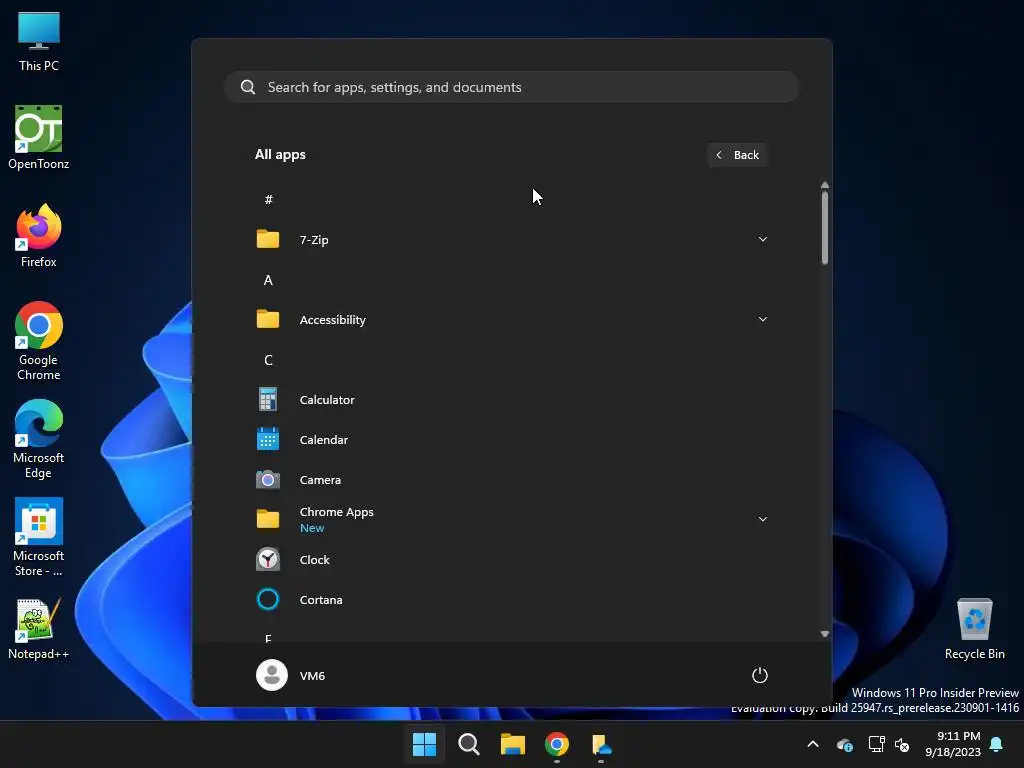Click the scrollbar up arrow in All apps
The width and height of the screenshot is (1024, 768).
[x=825, y=185]
